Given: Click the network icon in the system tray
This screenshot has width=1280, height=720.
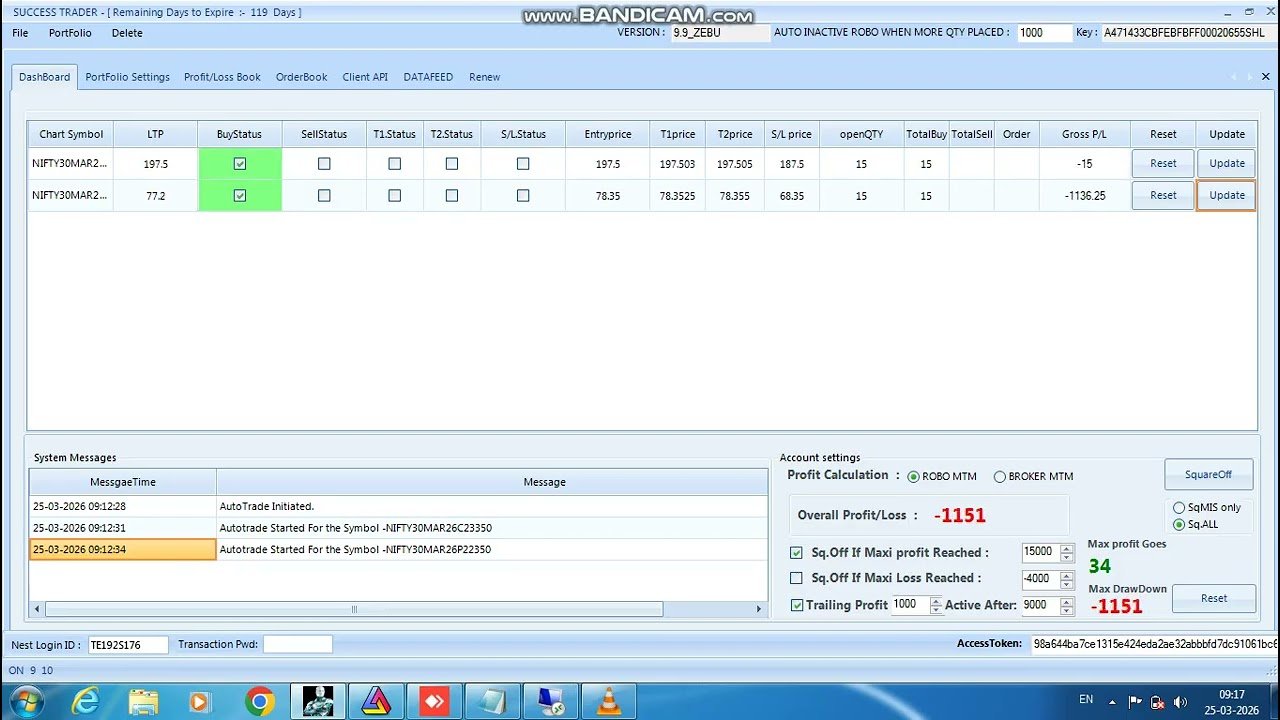Looking at the screenshot, I should click(x=1156, y=700).
